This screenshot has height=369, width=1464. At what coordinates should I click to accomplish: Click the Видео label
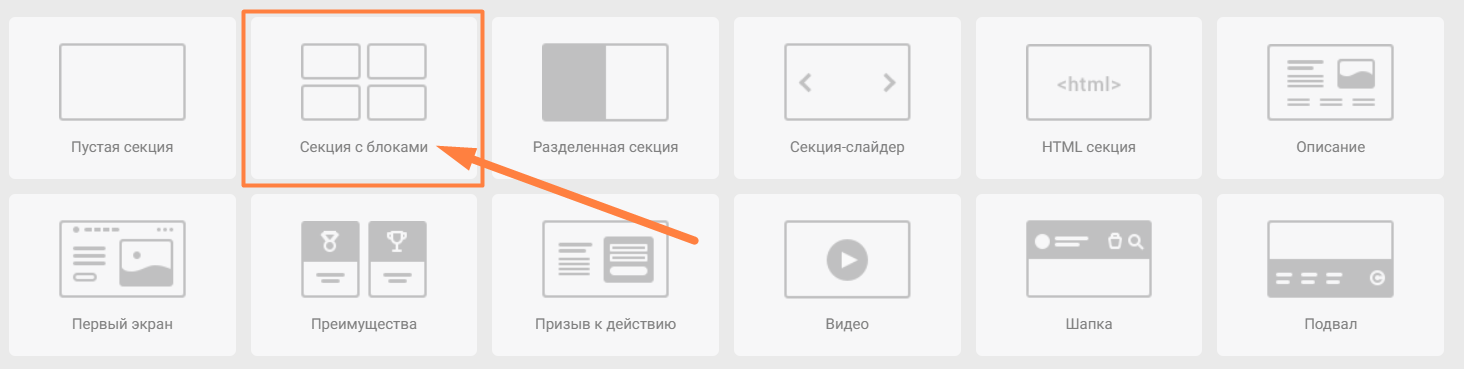coord(847,324)
